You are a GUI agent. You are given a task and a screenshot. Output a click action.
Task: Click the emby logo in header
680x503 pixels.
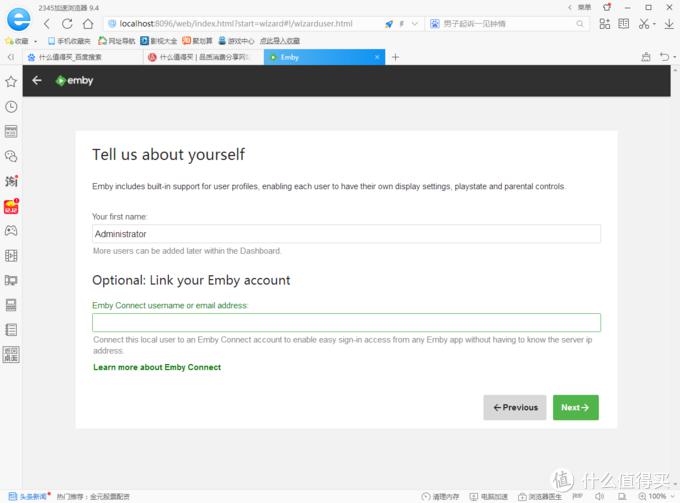pos(74,80)
